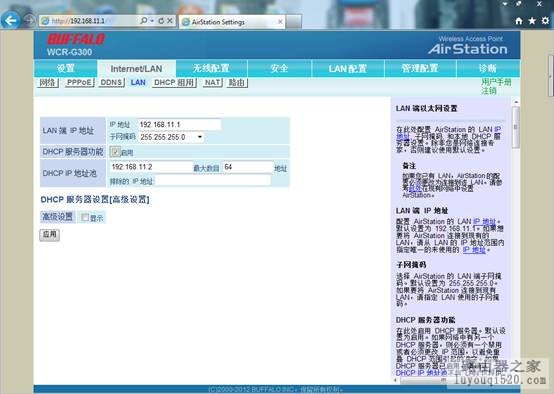Open the 诊断 tab
The width and height of the screenshot is (554, 394).
click(488, 68)
